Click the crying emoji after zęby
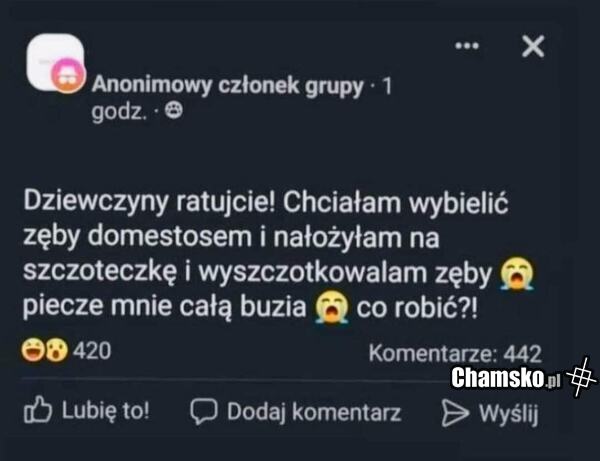The height and width of the screenshot is (461, 600). (x=517, y=274)
